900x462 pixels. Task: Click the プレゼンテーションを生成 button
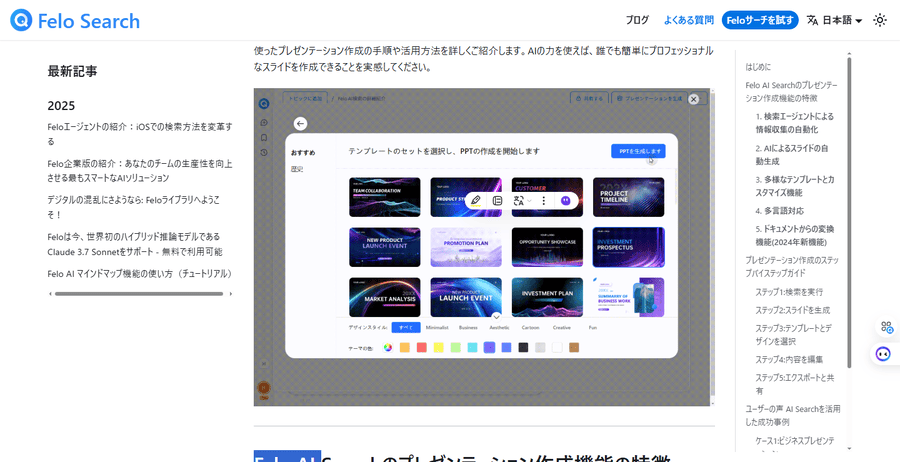(649, 98)
